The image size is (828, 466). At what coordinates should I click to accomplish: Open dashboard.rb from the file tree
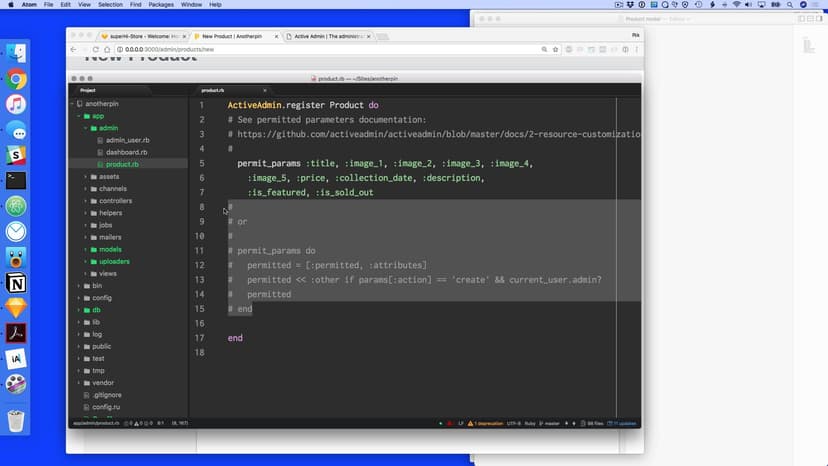point(127,152)
